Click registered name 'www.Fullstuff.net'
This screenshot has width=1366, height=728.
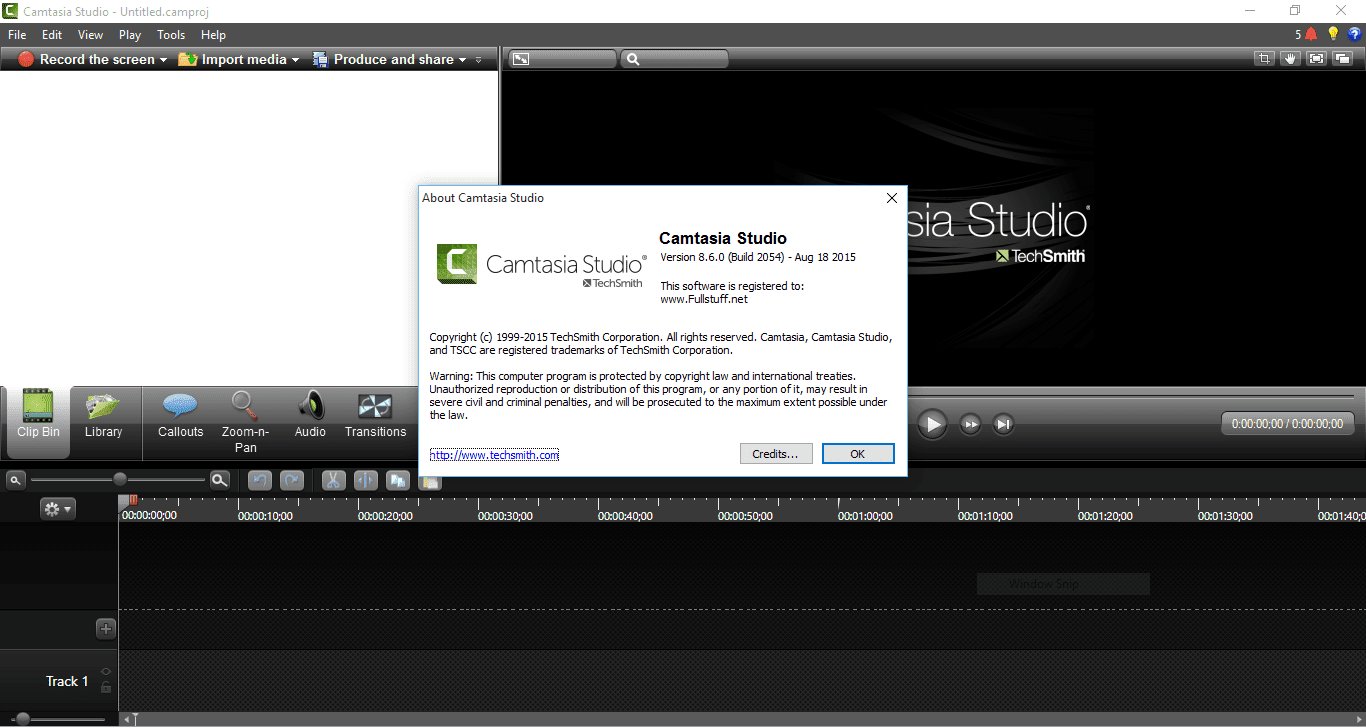coord(703,299)
